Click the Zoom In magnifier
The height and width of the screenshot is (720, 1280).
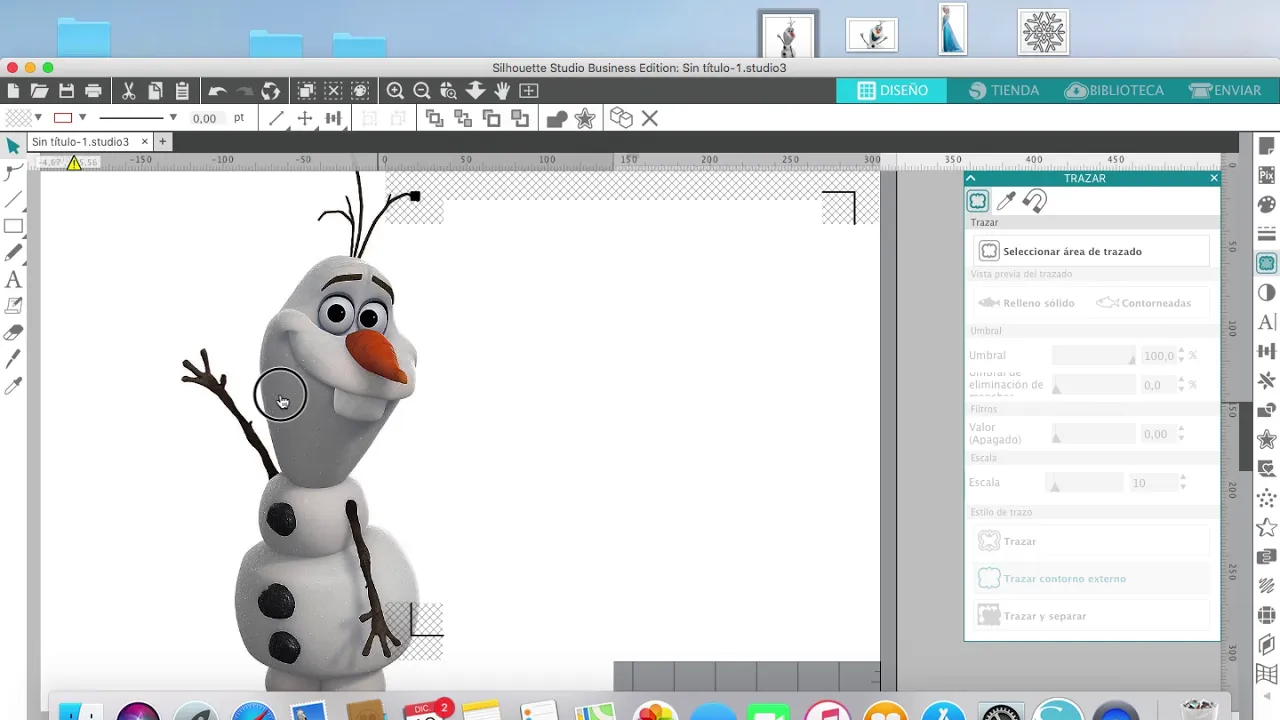(395, 91)
